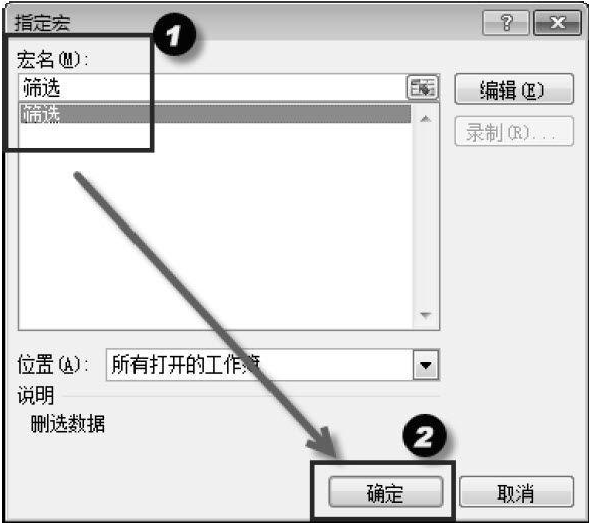Click into the 宏名 text field

(x=213, y=87)
